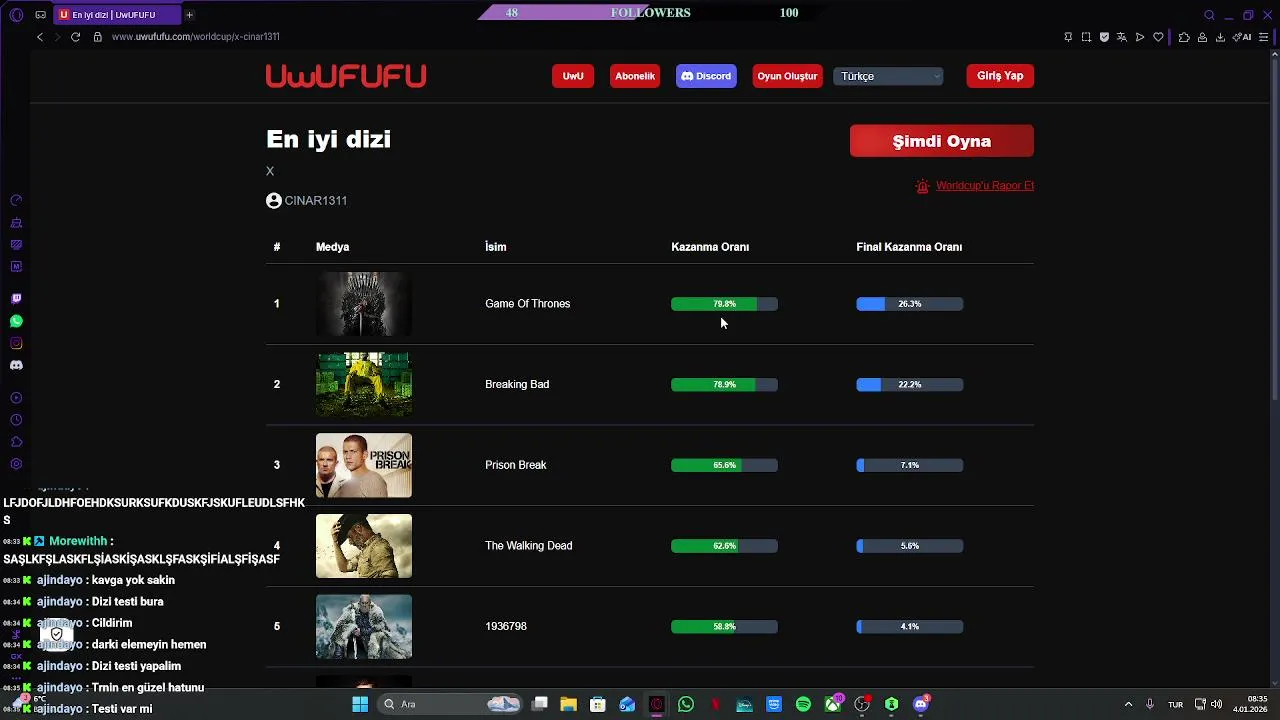Open CINAR1311 author profile
Image resolution: width=1280 pixels, height=720 pixels.
tap(307, 200)
